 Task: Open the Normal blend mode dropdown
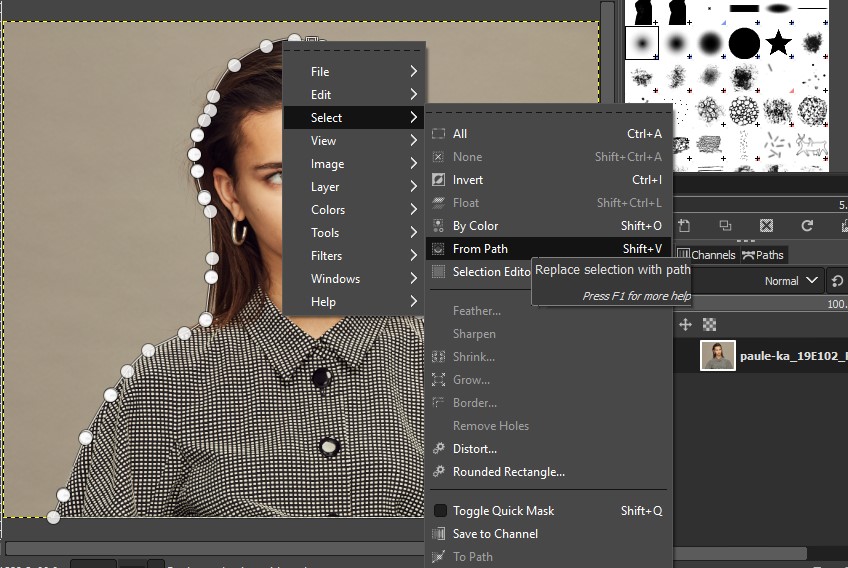(791, 281)
